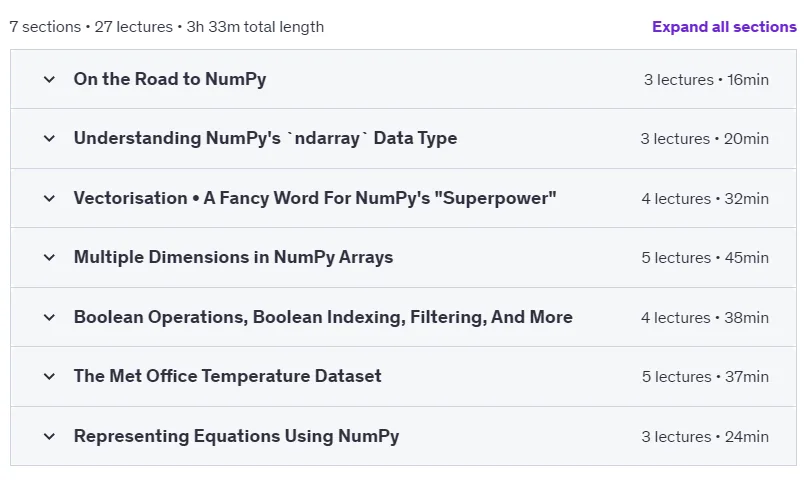The width and height of the screenshot is (808, 482).
Task: Open The Met Office Temperature Dataset title
Action: click(228, 376)
